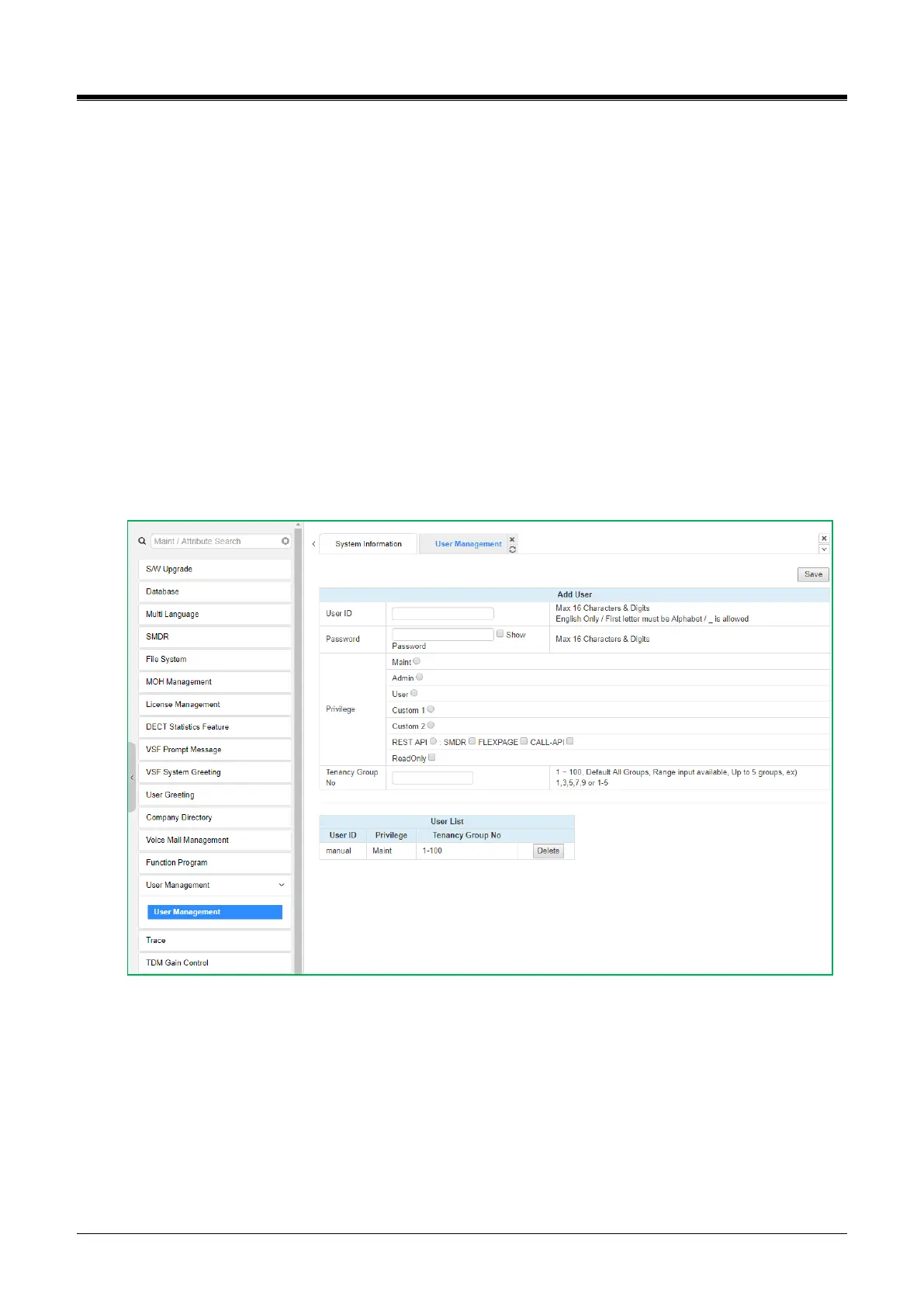
Task: Switch to the System Information tab
Action: click(369, 544)
